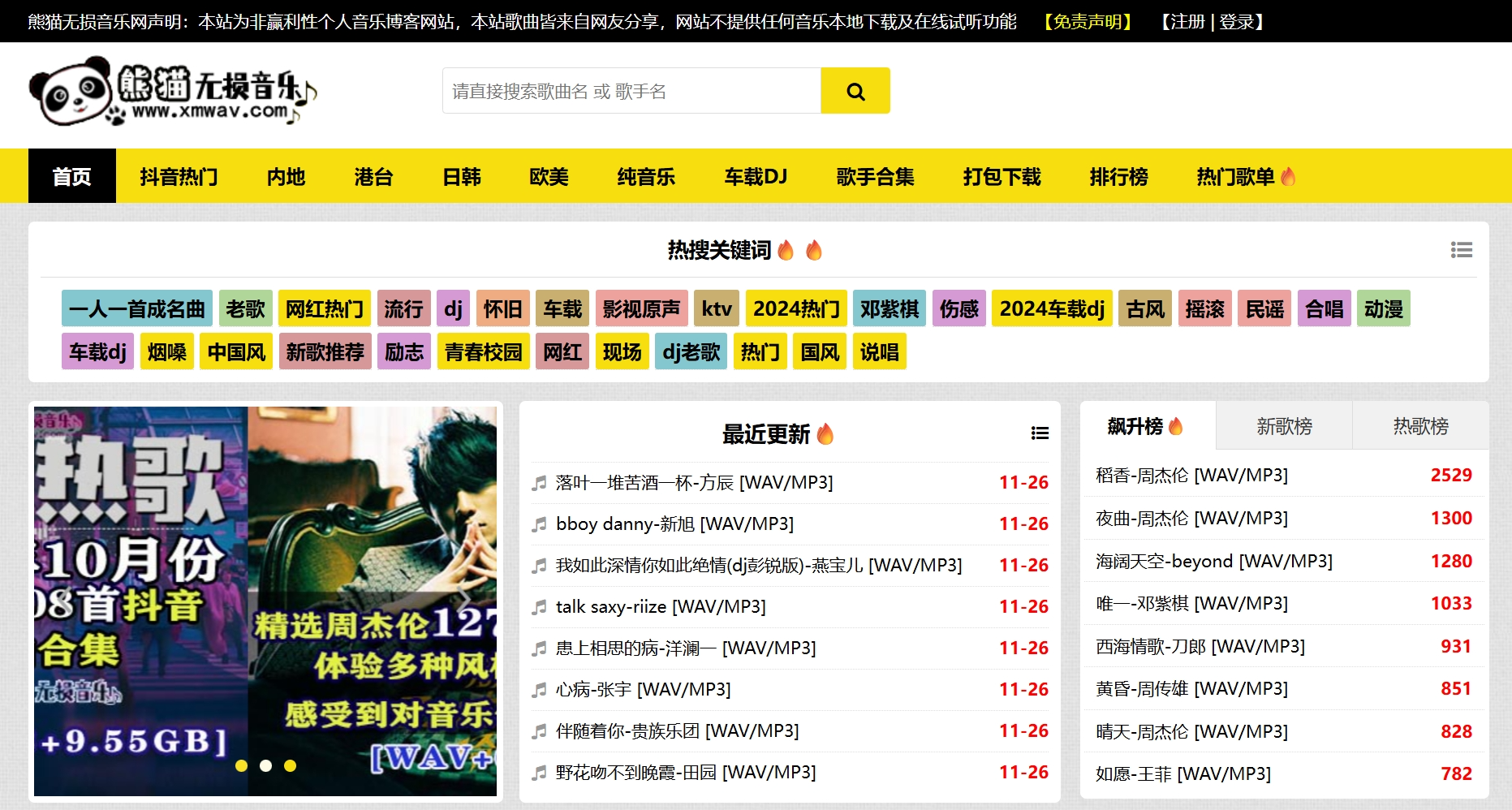
Task: Open the 车载DJ navigation menu item
Action: pyautogui.click(x=756, y=176)
